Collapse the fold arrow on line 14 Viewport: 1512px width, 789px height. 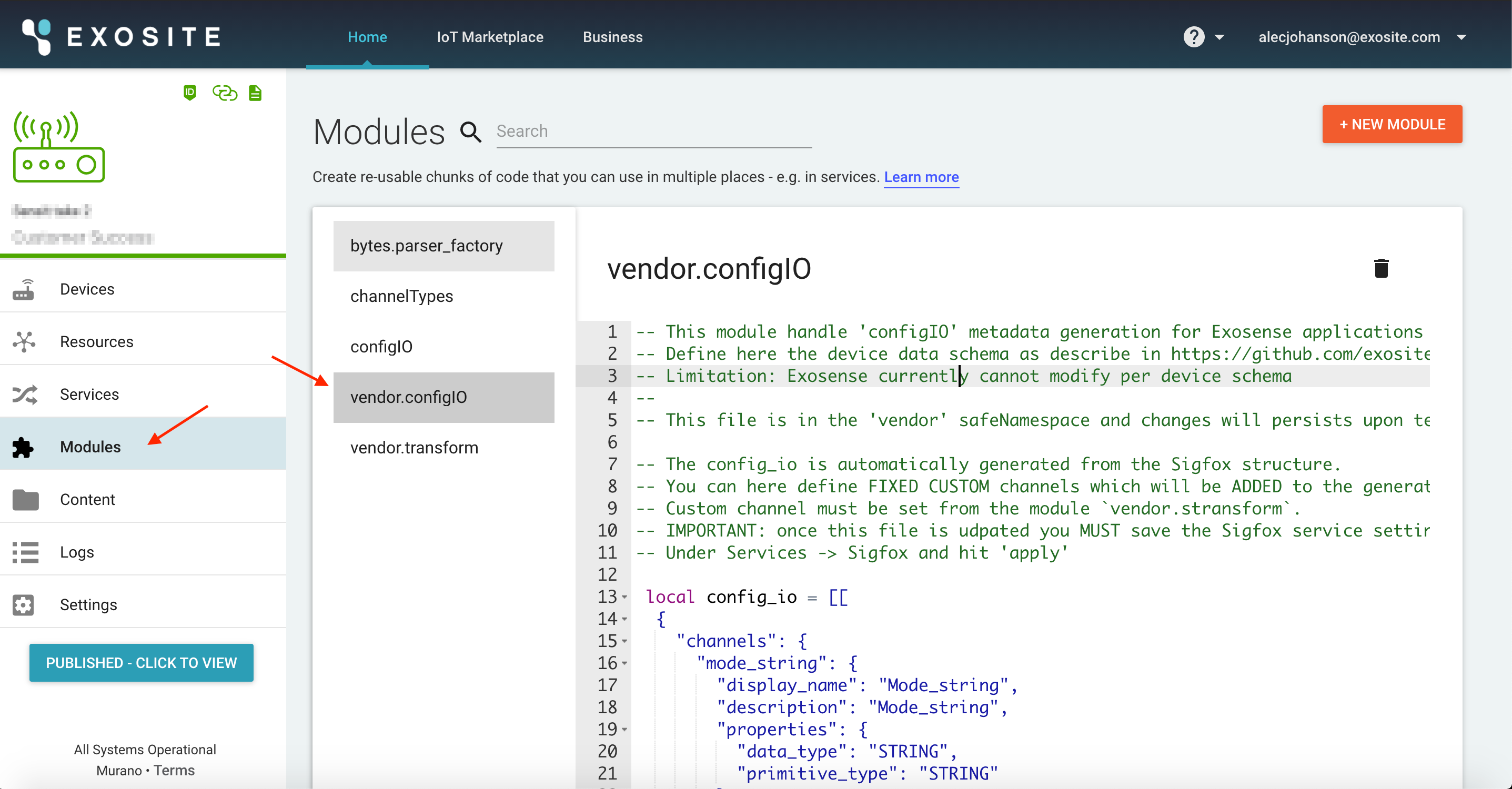[x=624, y=619]
